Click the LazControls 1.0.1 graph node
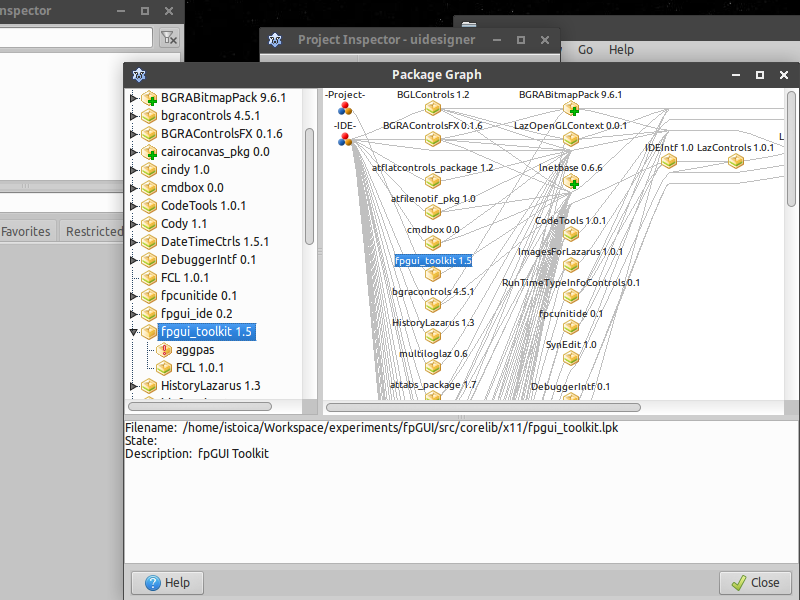The height and width of the screenshot is (600, 800). pos(735,160)
